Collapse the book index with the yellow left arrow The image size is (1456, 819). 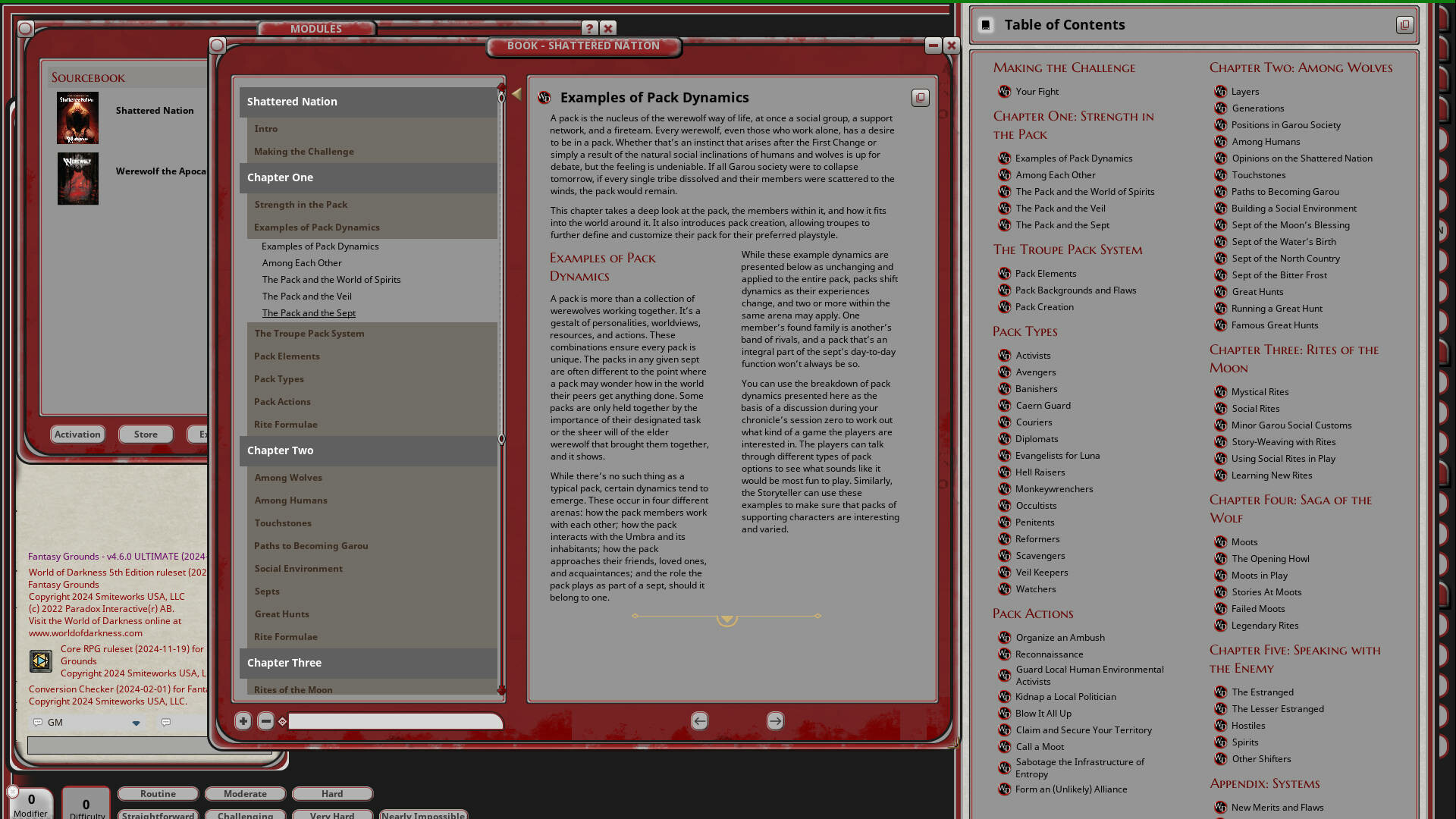point(516,93)
